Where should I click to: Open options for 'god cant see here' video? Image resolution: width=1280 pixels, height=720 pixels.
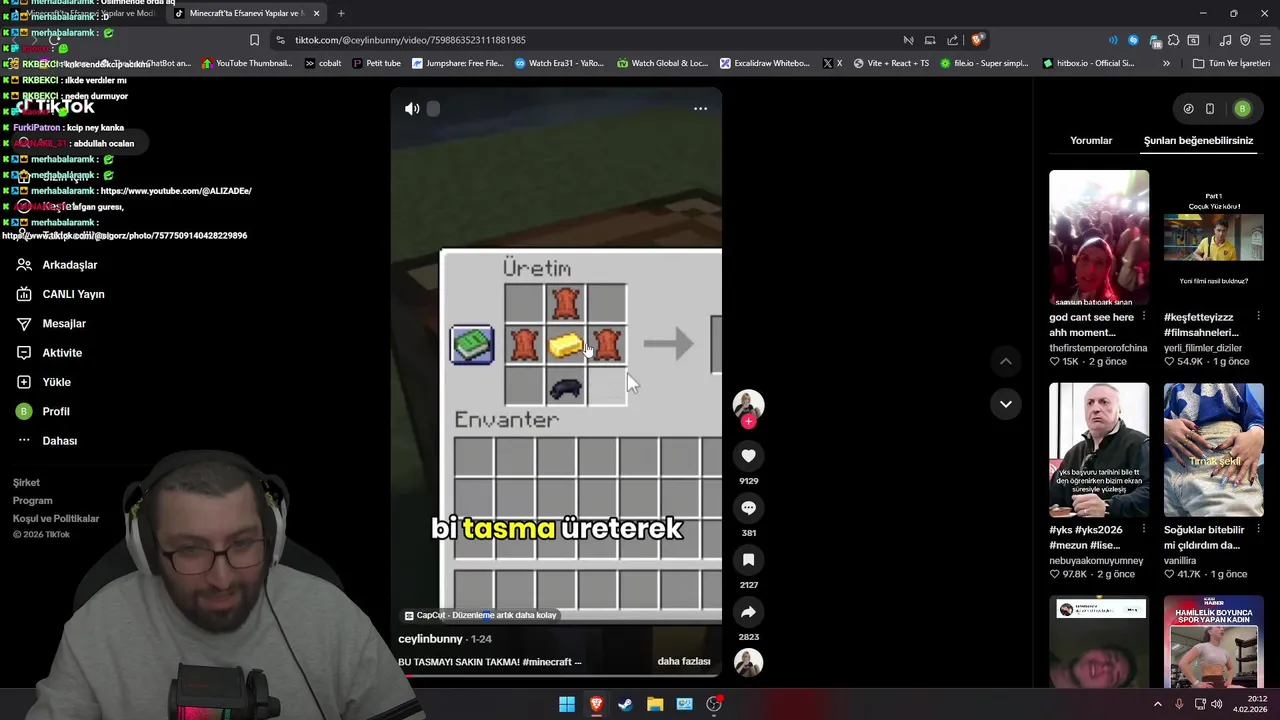click(1144, 317)
